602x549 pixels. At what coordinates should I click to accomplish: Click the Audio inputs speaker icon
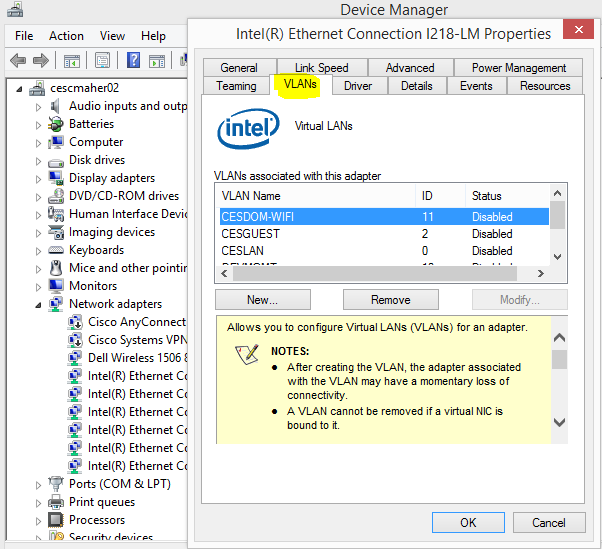(55, 106)
